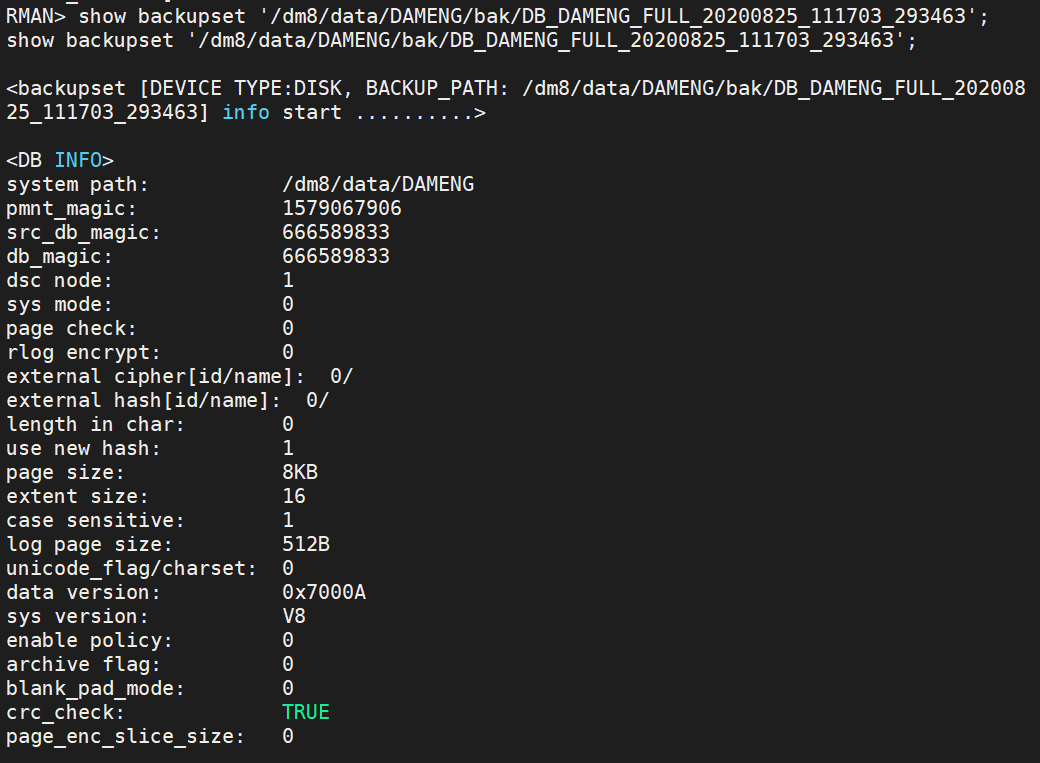Screen dimensions: 1040x763
Task: Click the page size value 8KB
Action: click(x=300, y=472)
